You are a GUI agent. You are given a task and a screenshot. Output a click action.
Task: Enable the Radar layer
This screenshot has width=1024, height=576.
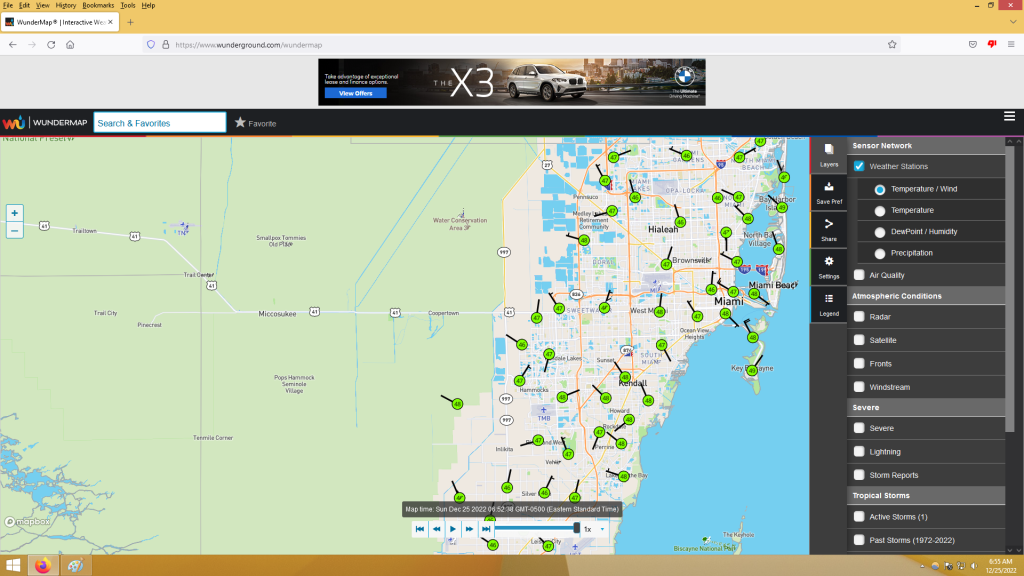pos(859,317)
